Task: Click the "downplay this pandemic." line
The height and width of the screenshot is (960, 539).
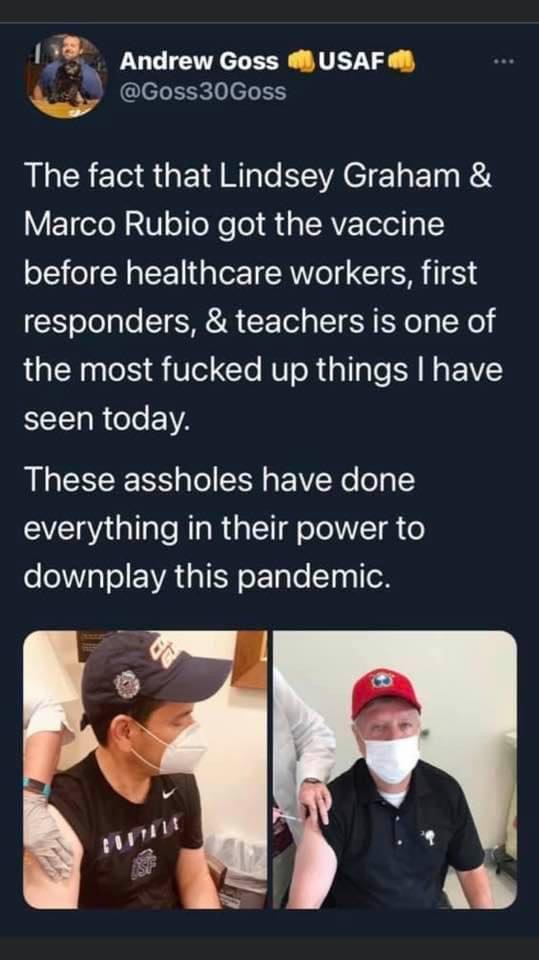Action: click(x=207, y=576)
